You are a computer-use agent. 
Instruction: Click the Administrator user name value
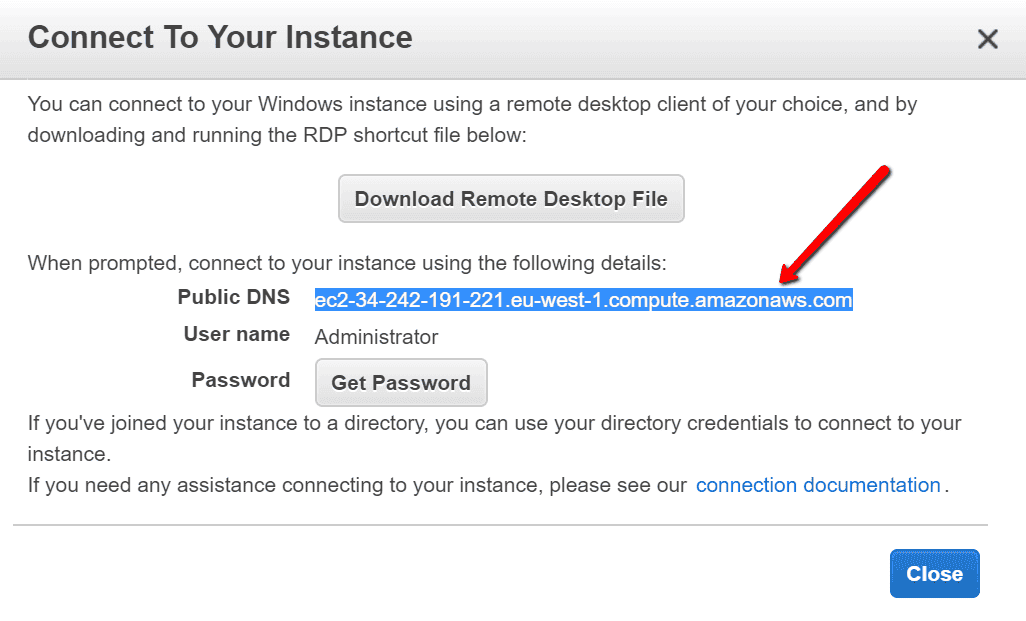coord(376,337)
